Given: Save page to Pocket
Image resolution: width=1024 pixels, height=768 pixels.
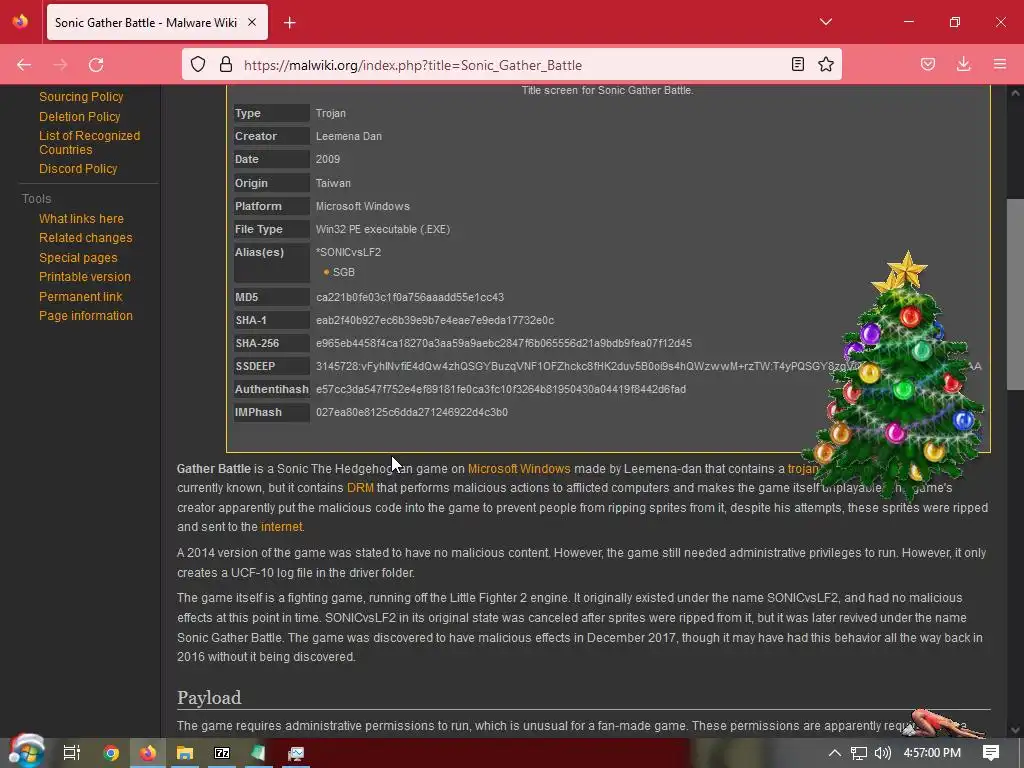Looking at the screenshot, I should pyautogui.click(x=928, y=64).
